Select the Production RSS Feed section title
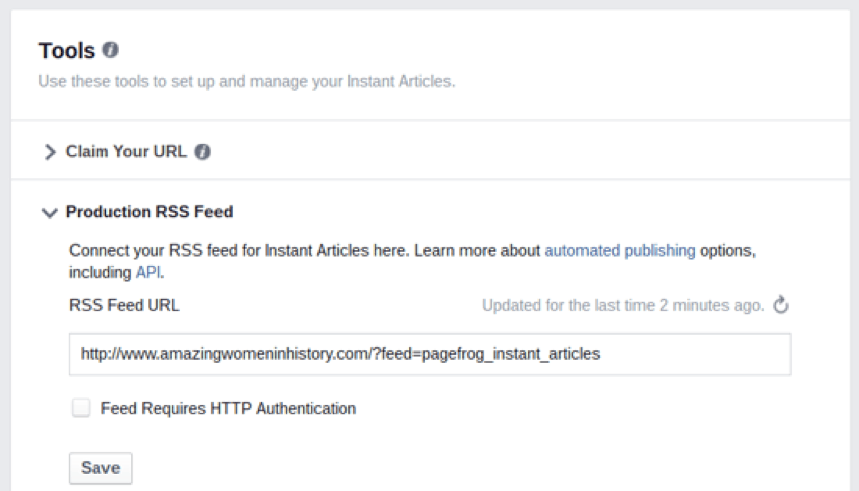Image resolution: width=859 pixels, height=491 pixels. tap(149, 212)
